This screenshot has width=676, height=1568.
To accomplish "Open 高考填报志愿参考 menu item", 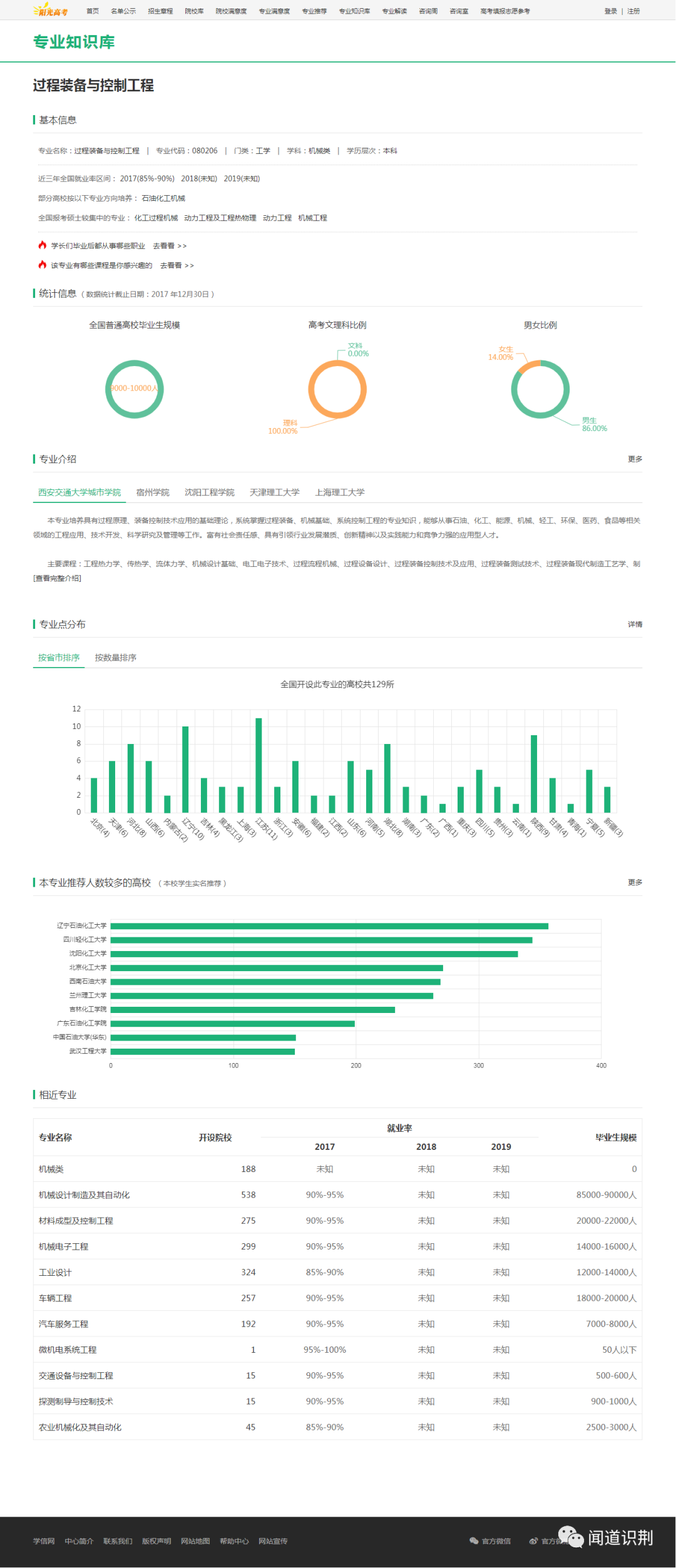I will click(505, 11).
